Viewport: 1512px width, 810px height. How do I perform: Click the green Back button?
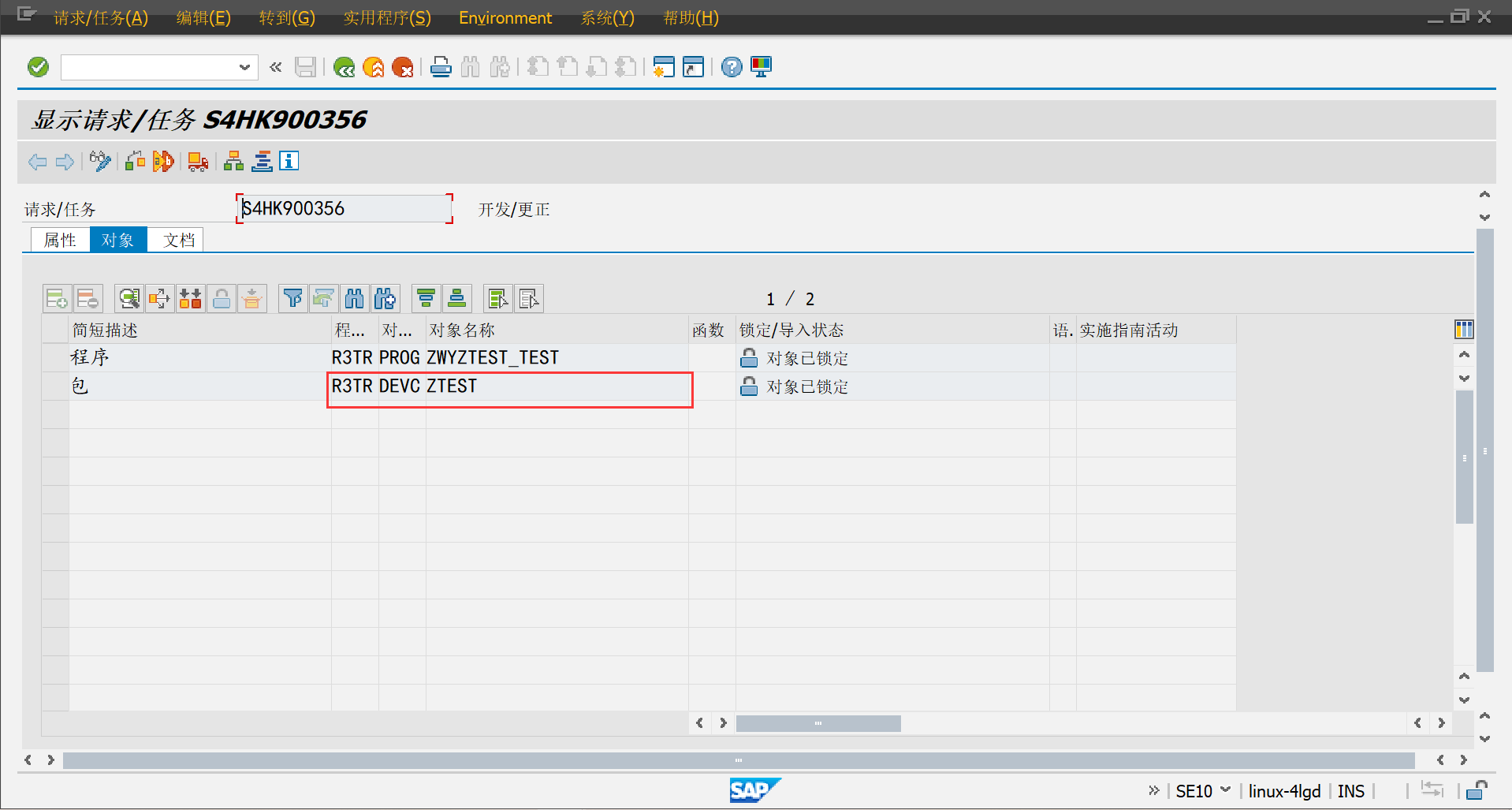pyautogui.click(x=344, y=68)
